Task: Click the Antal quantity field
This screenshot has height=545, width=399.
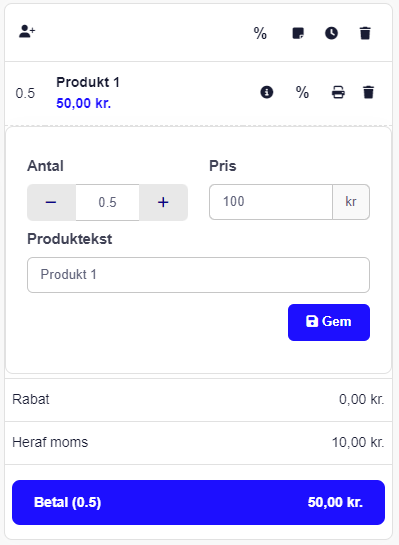Action: 107,202
